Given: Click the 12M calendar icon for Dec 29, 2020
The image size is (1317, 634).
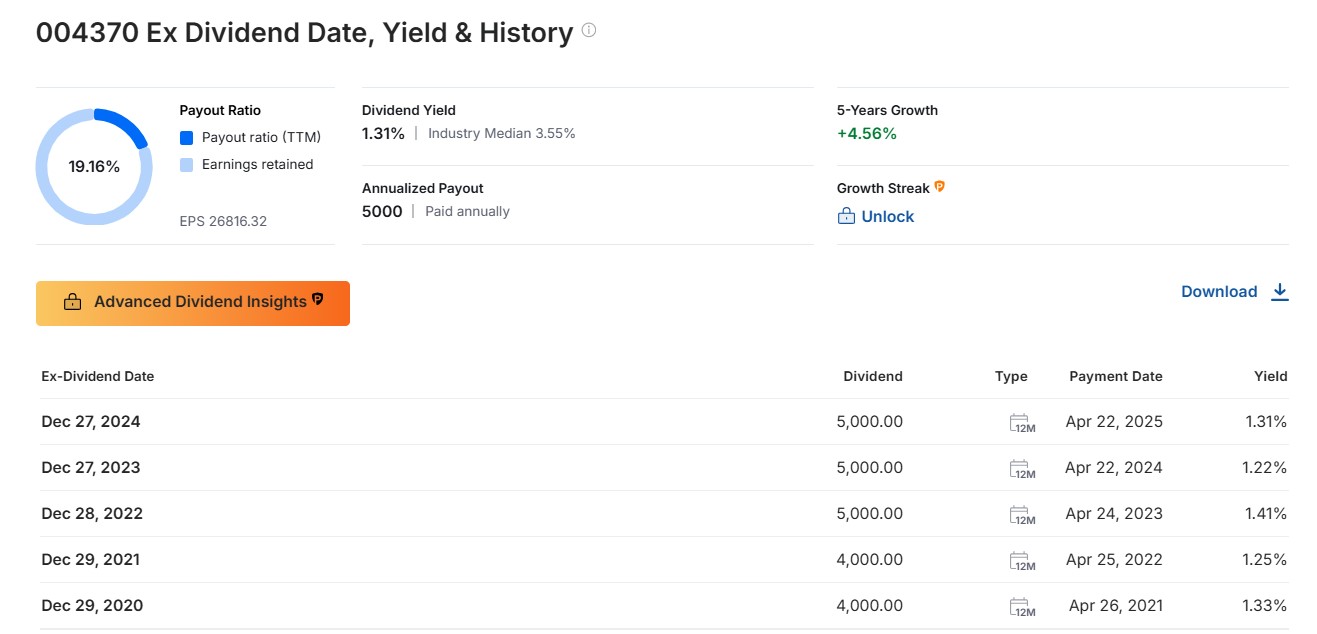Looking at the screenshot, I should (1022, 606).
